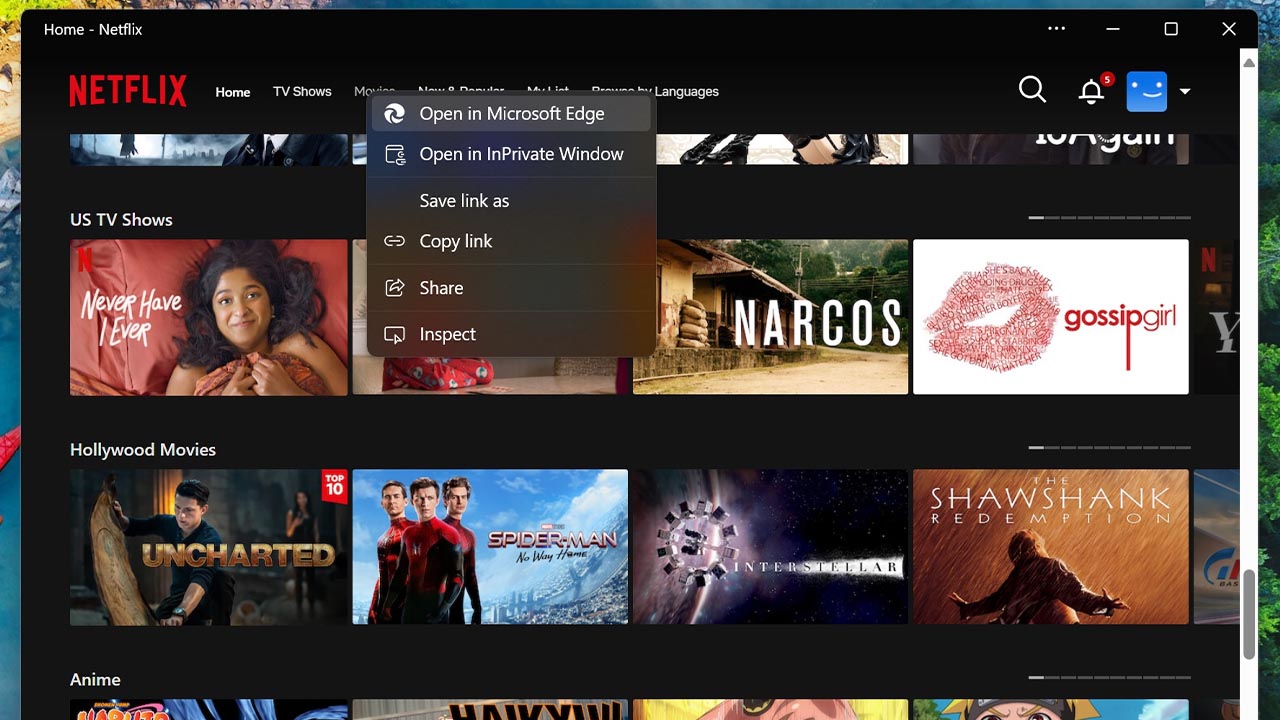The width and height of the screenshot is (1280, 720).
Task: Switch to TV Shows navigation tab
Action: tap(302, 91)
